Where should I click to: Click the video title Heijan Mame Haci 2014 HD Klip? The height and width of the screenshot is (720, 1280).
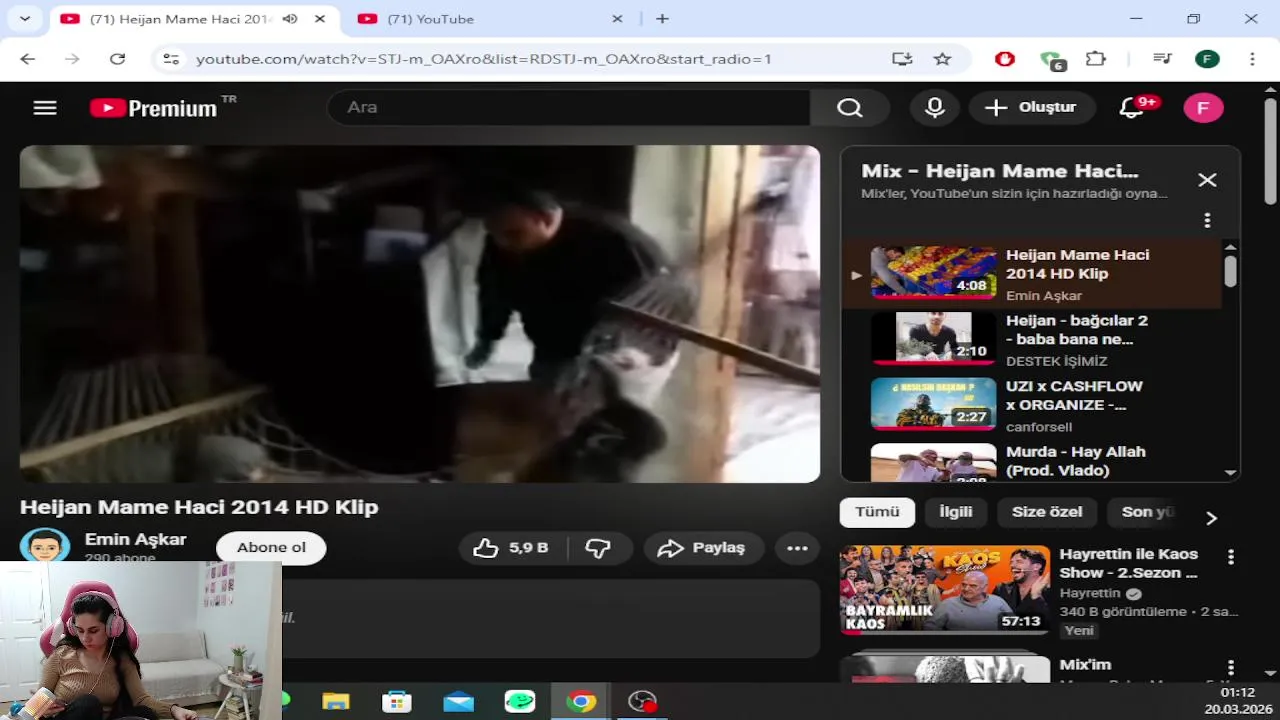click(x=199, y=507)
